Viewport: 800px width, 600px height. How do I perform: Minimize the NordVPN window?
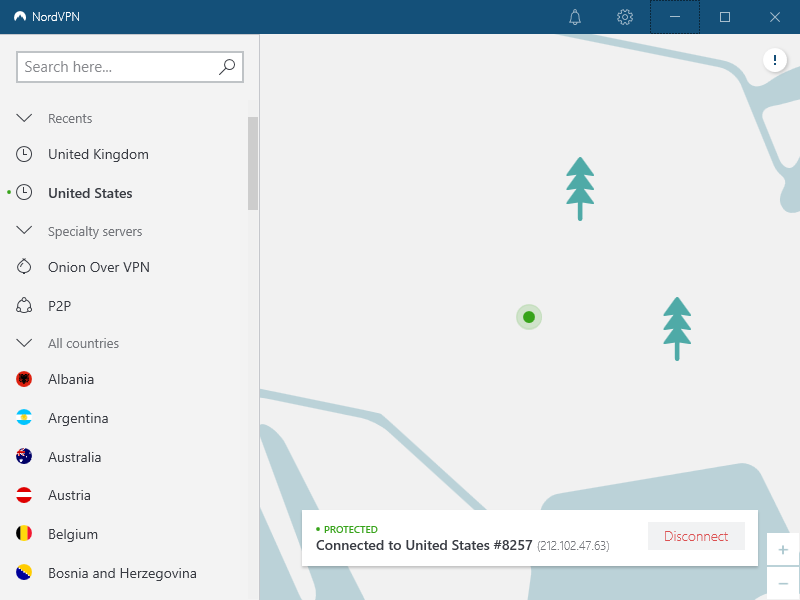click(x=675, y=17)
